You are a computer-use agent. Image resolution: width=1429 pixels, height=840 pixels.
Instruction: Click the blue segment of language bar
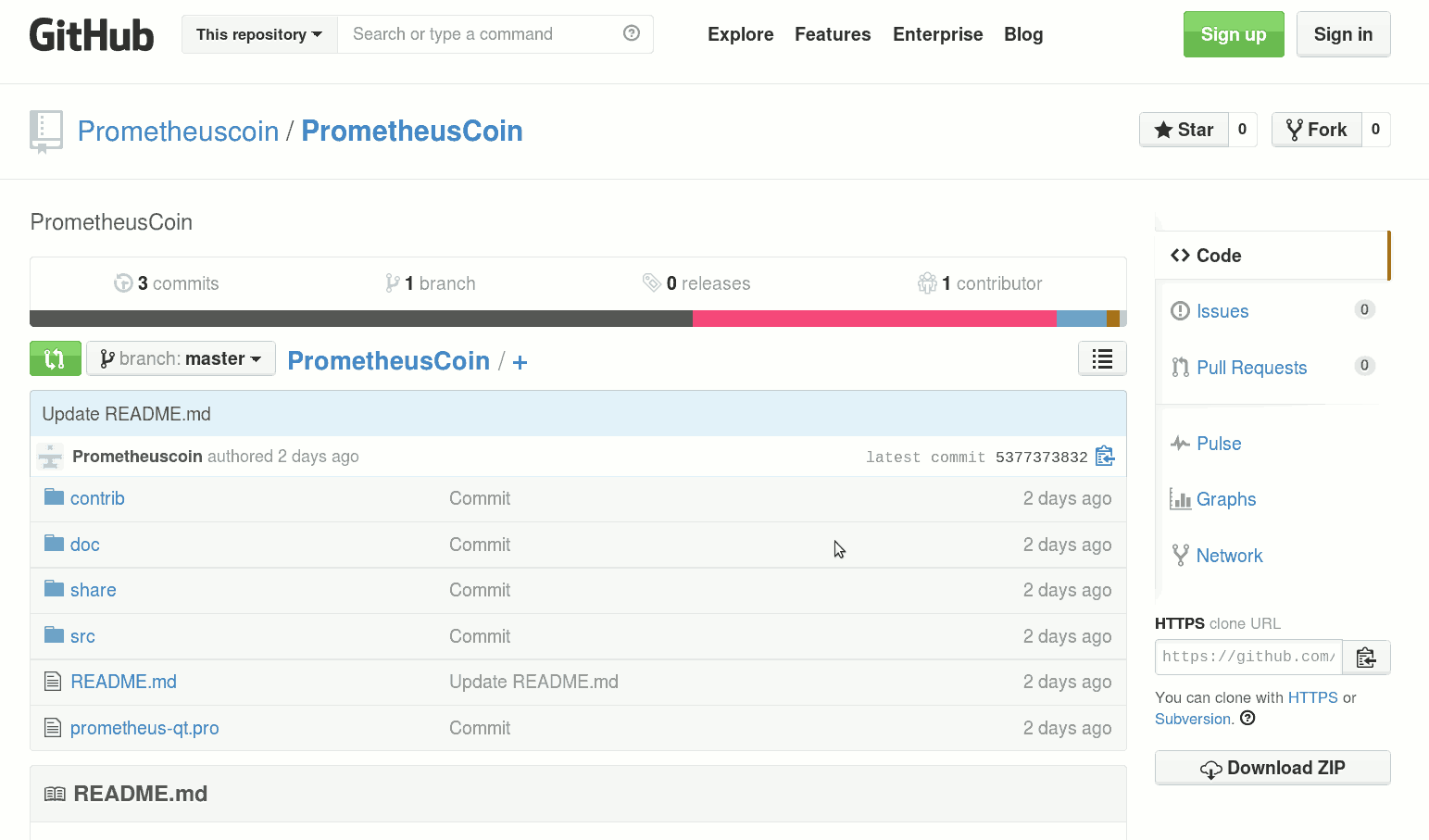(x=1082, y=319)
